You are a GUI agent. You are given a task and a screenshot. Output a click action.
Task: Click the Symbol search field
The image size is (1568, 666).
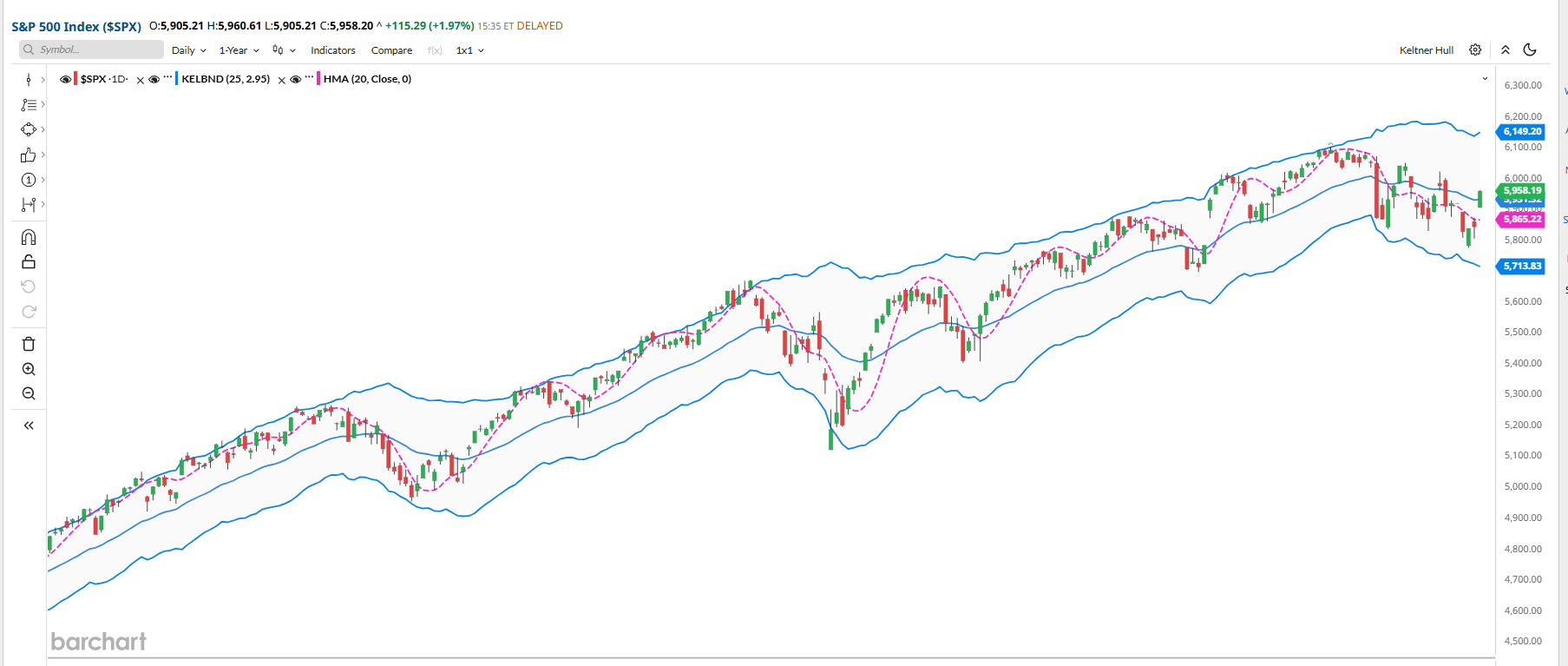[x=91, y=49]
